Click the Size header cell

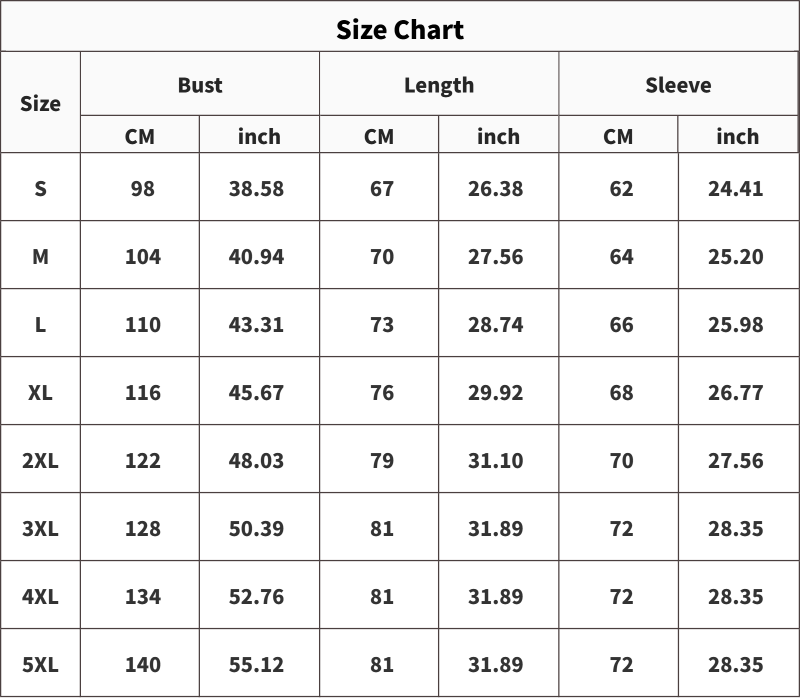tap(40, 104)
